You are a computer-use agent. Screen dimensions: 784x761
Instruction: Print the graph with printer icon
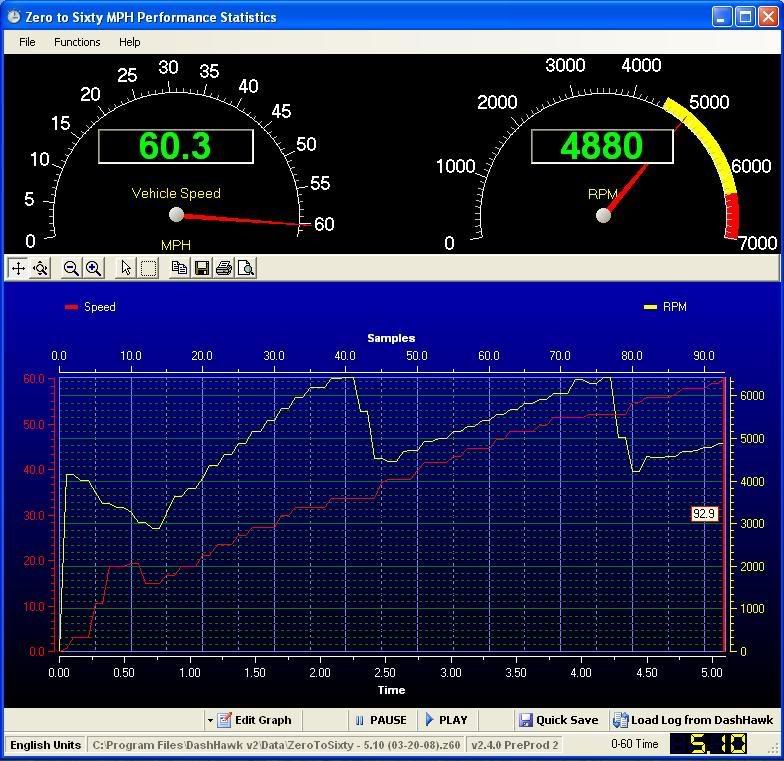224,268
